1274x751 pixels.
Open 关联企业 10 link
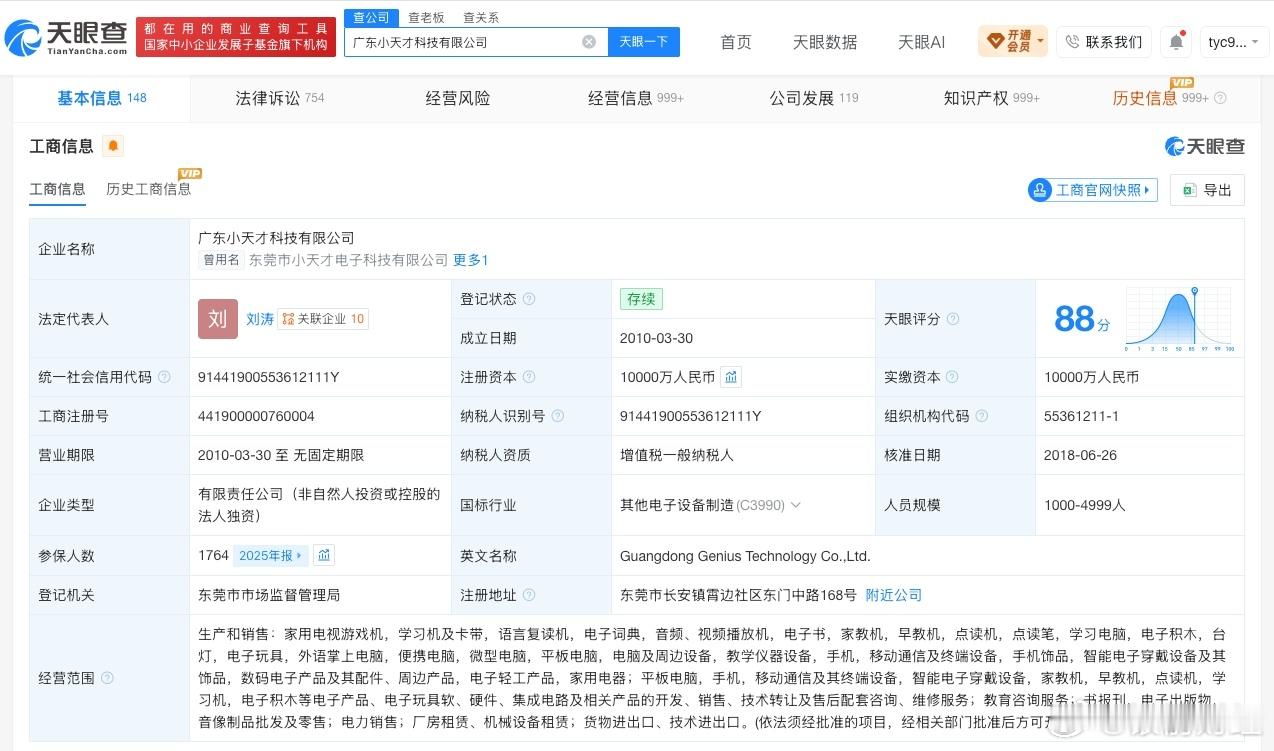tap(323, 319)
